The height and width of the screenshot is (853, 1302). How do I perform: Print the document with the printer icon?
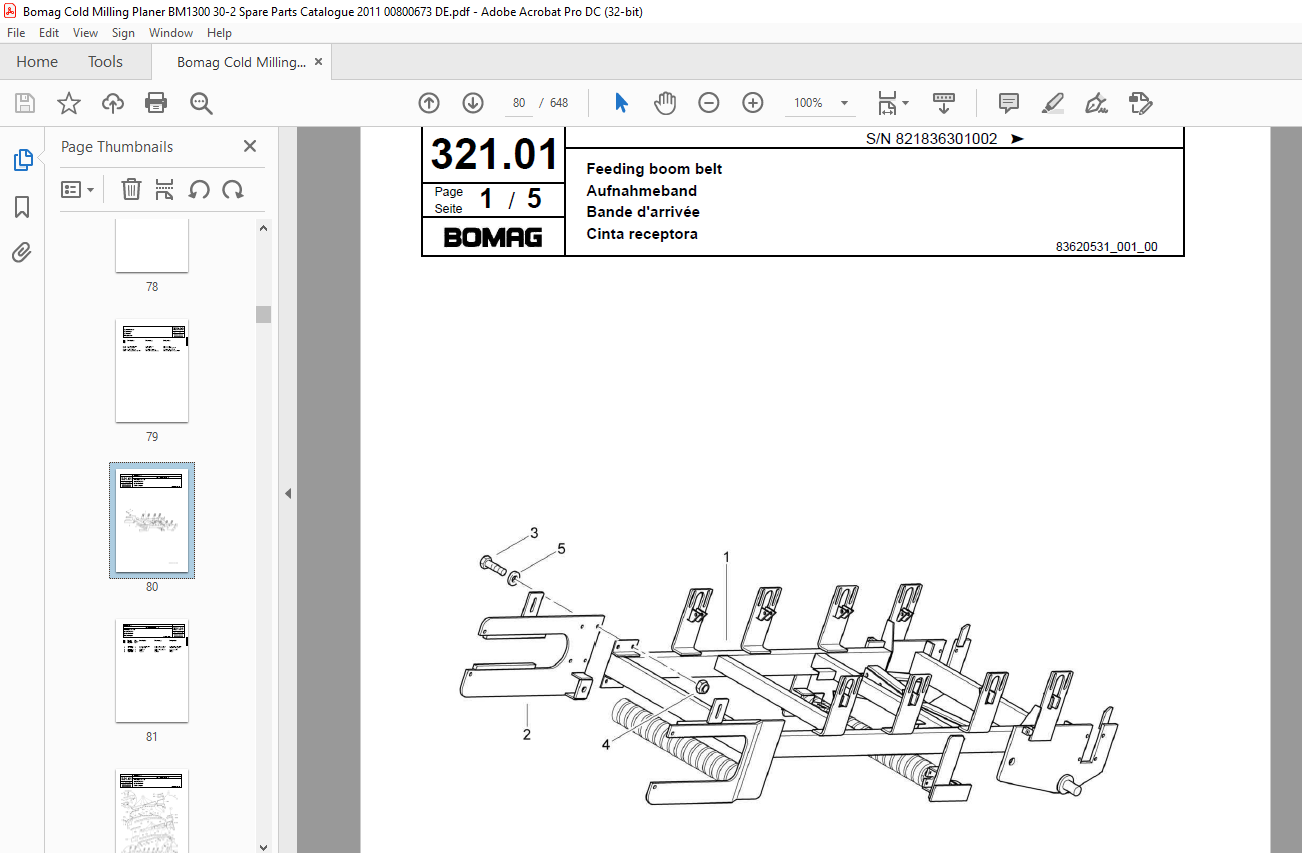tap(156, 103)
